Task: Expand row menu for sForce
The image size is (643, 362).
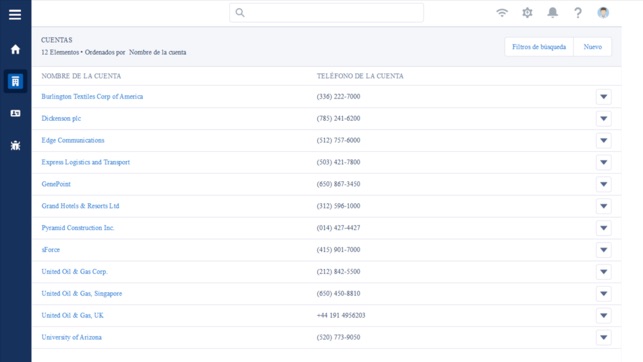Action: 604,250
